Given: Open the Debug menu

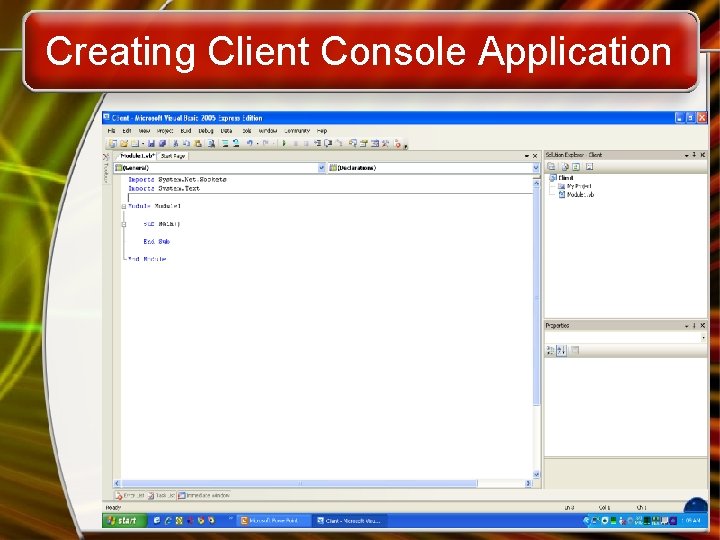Looking at the screenshot, I should point(206,131).
